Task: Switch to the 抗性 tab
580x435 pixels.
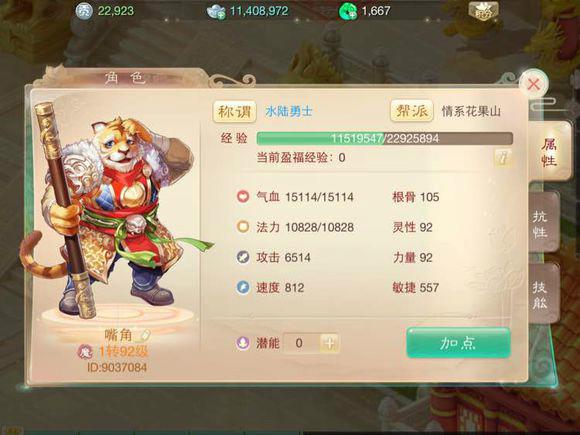Action: coord(540,223)
